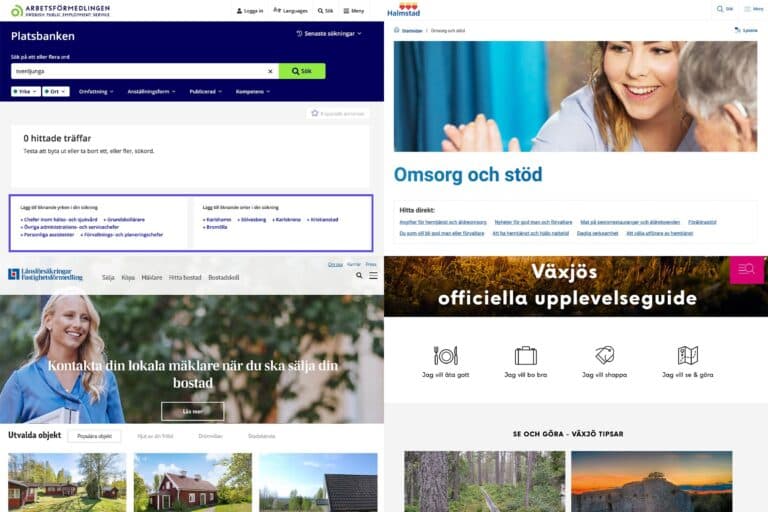
Task: Focus the Platsbanken search input field
Action: tap(140, 71)
